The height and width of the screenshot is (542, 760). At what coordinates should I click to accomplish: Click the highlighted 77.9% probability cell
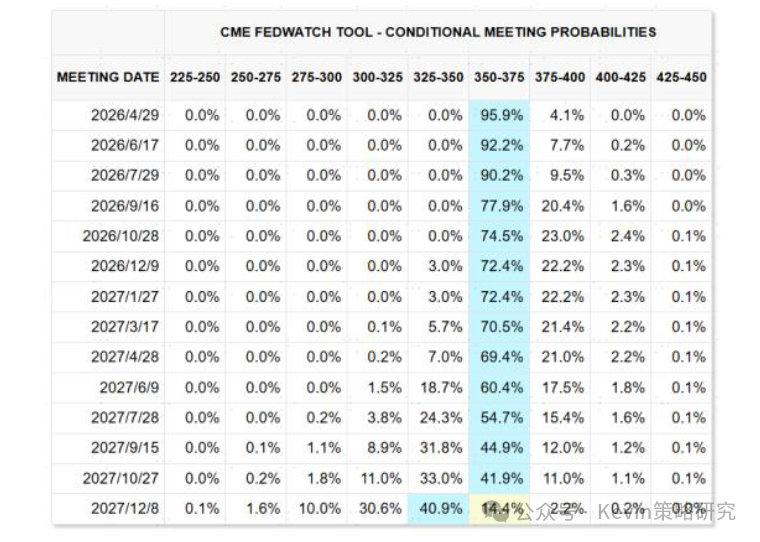[x=501, y=206]
